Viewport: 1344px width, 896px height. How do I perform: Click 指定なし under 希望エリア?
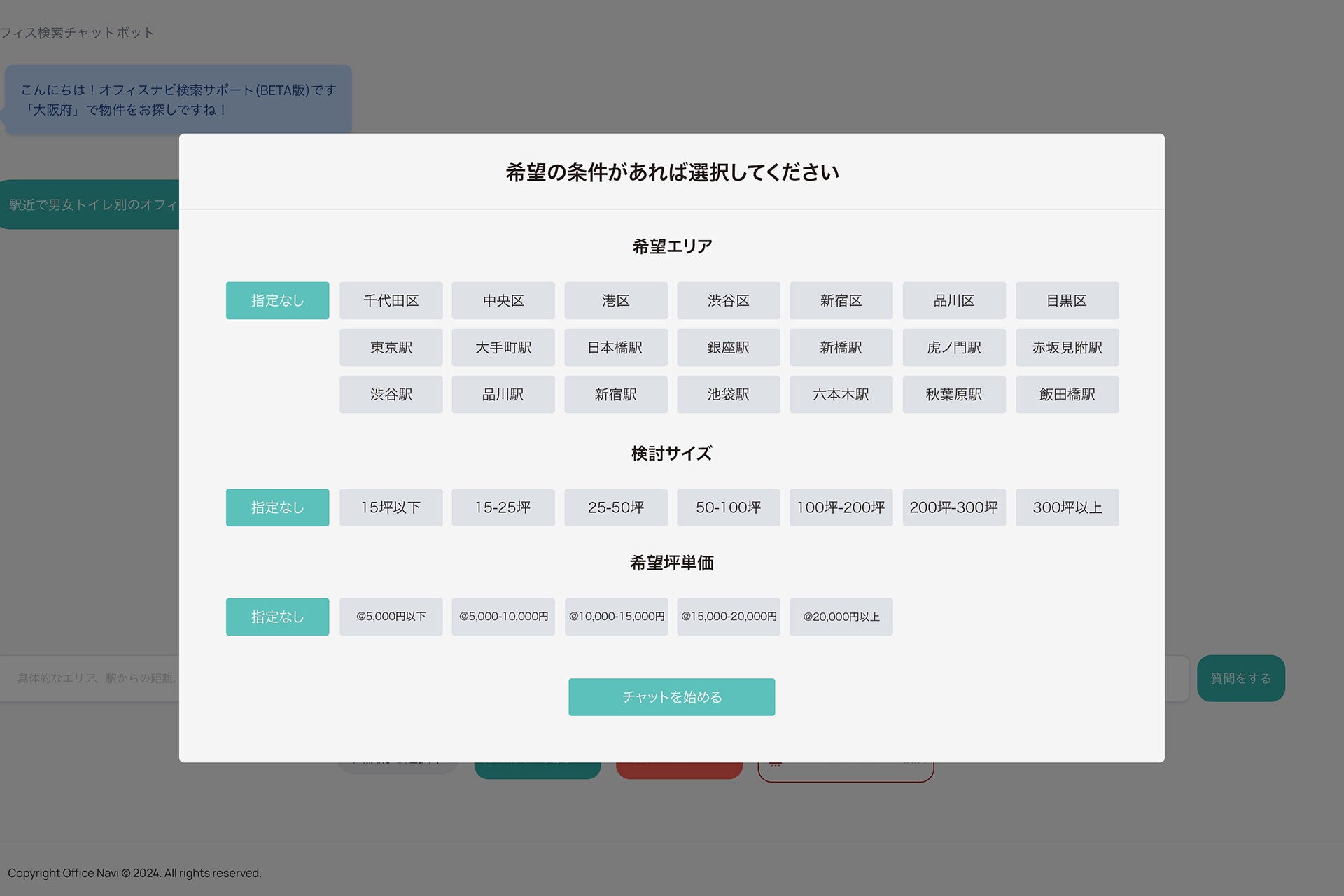tap(277, 300)
